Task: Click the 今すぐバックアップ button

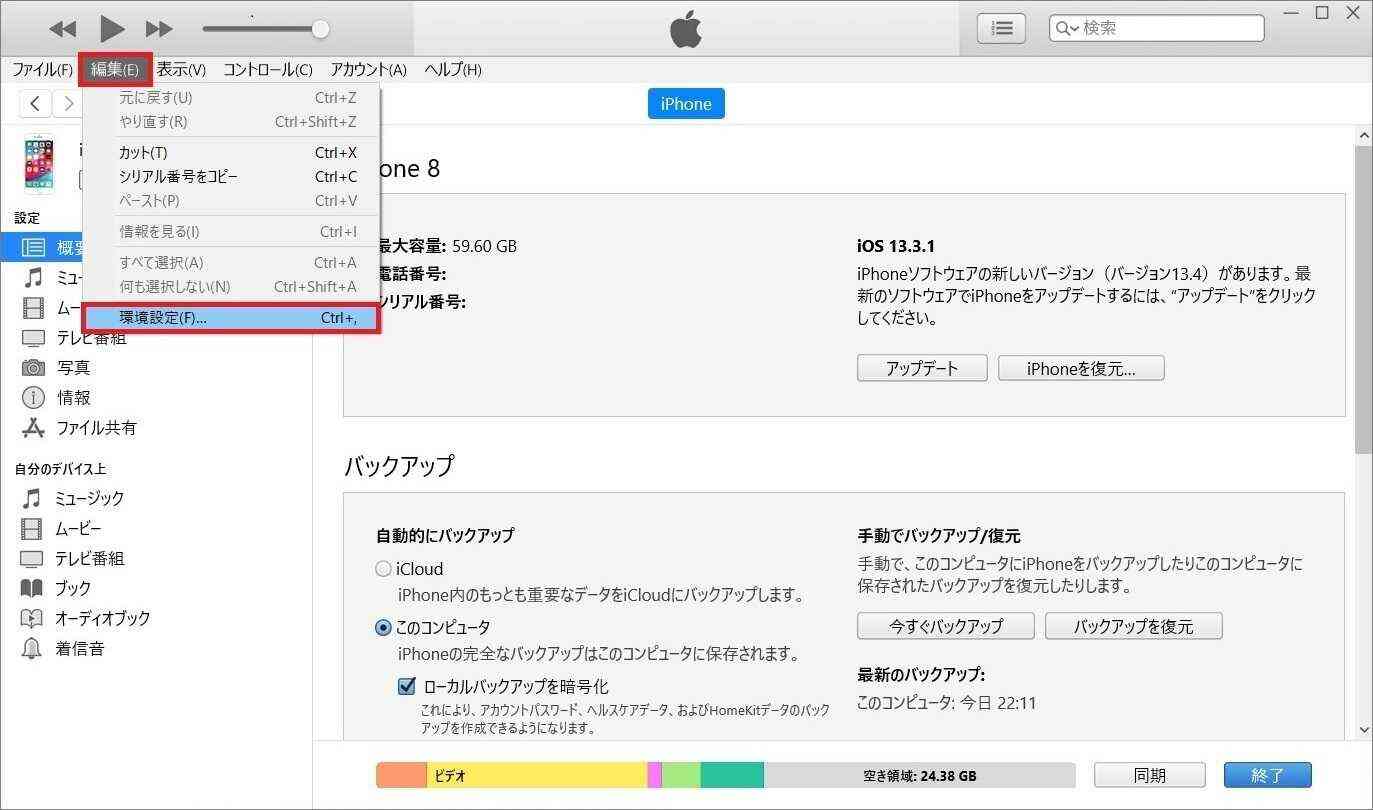Action: coord(946,626)
